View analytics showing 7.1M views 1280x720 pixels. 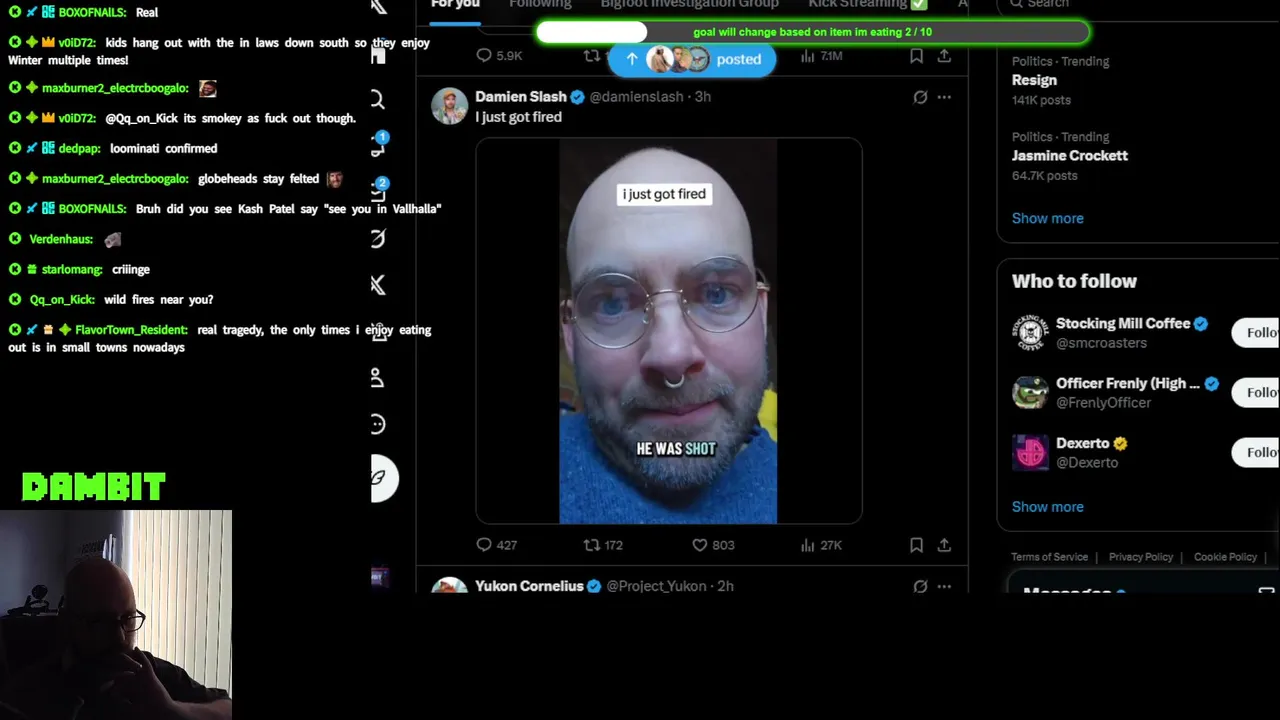(821, 56)
